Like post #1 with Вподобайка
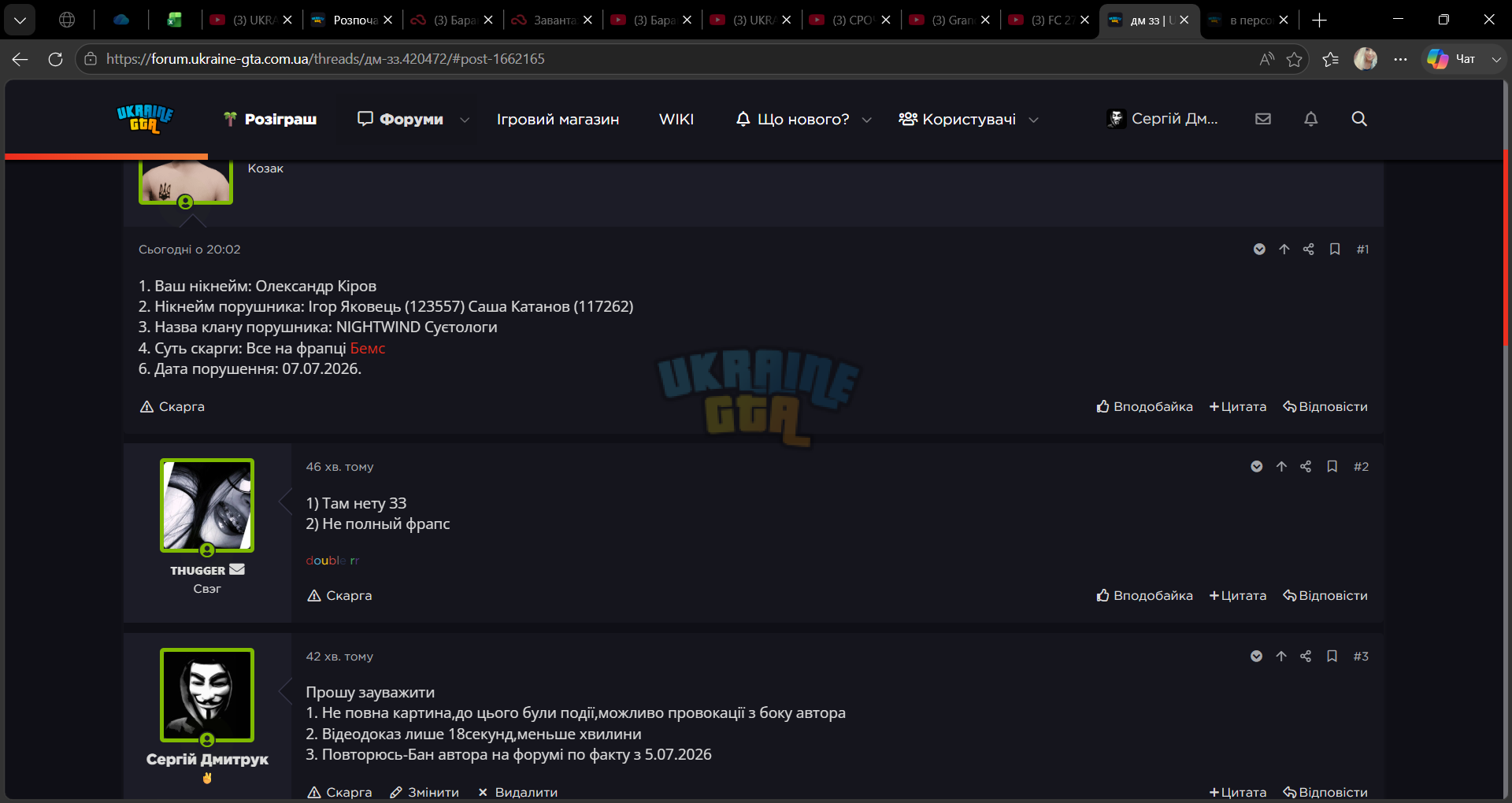The height and width of the screenshot is (803, 1512). pyautogui.click(x=1144, y=407)
